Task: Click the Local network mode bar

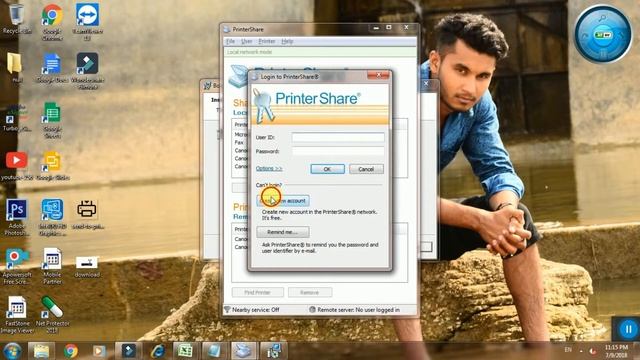Action: (320, 52)
